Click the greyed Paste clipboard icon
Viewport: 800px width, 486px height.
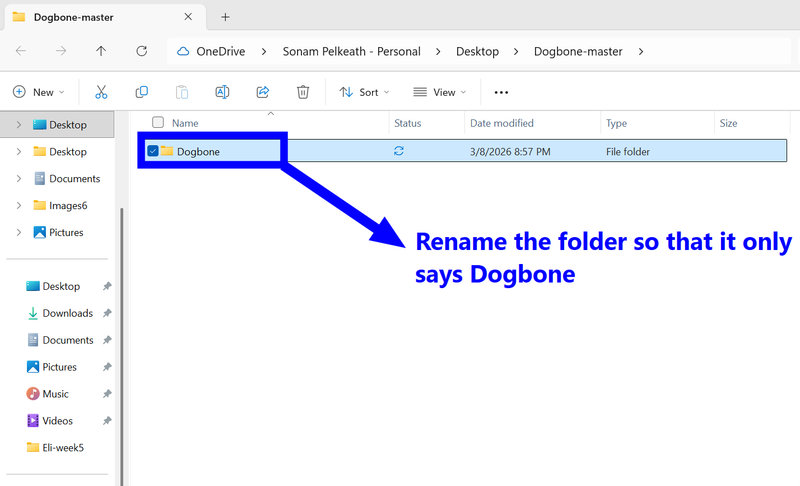[x=182, y=92]
